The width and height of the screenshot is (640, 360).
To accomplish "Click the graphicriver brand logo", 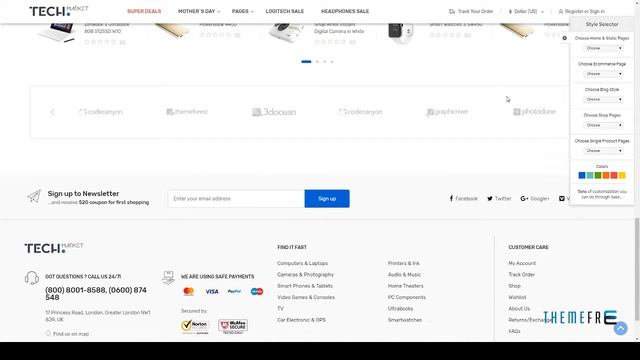I will click(447, 112).
